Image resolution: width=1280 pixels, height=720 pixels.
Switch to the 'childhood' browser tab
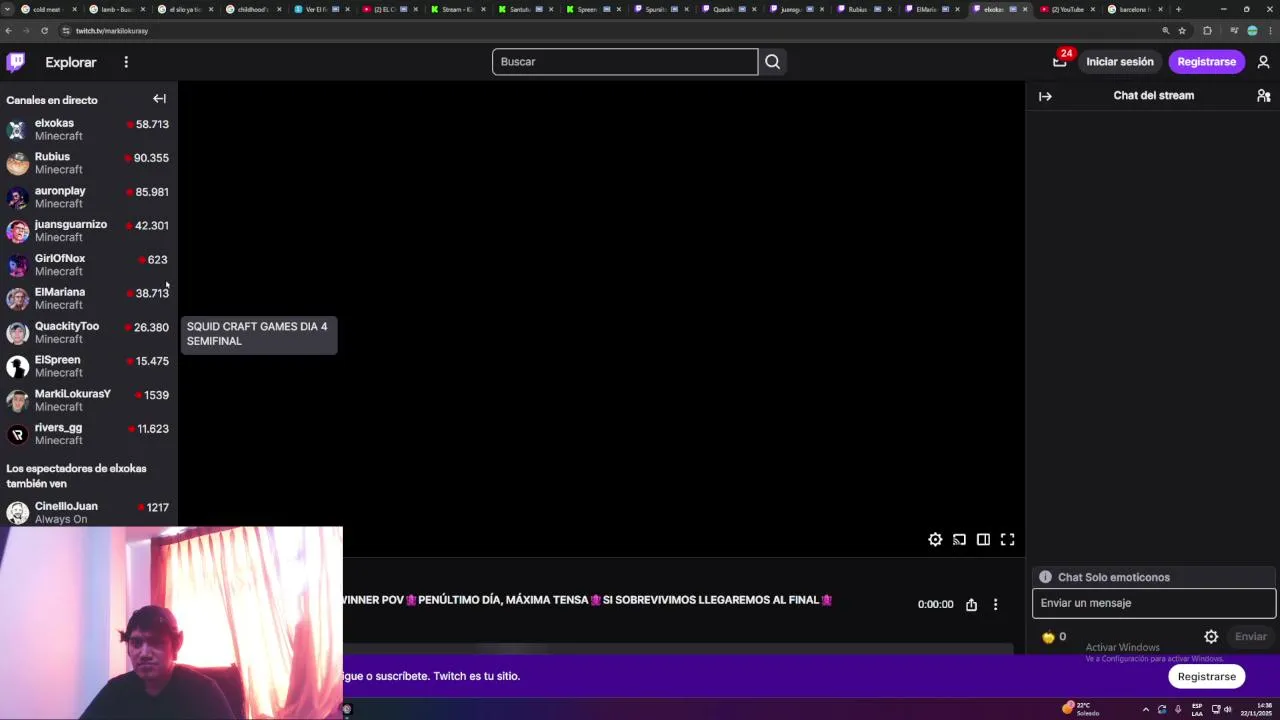(250, 9)
